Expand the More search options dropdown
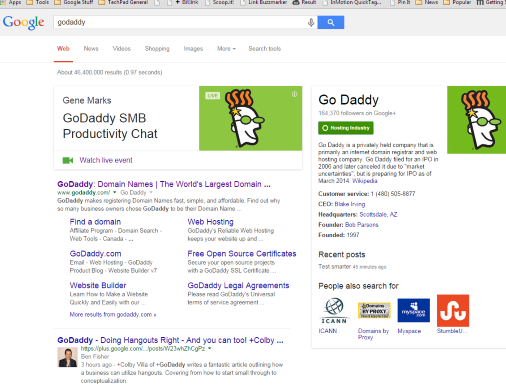Image resolution: width=506 pixels, height=386 pixels. (226, 49)
